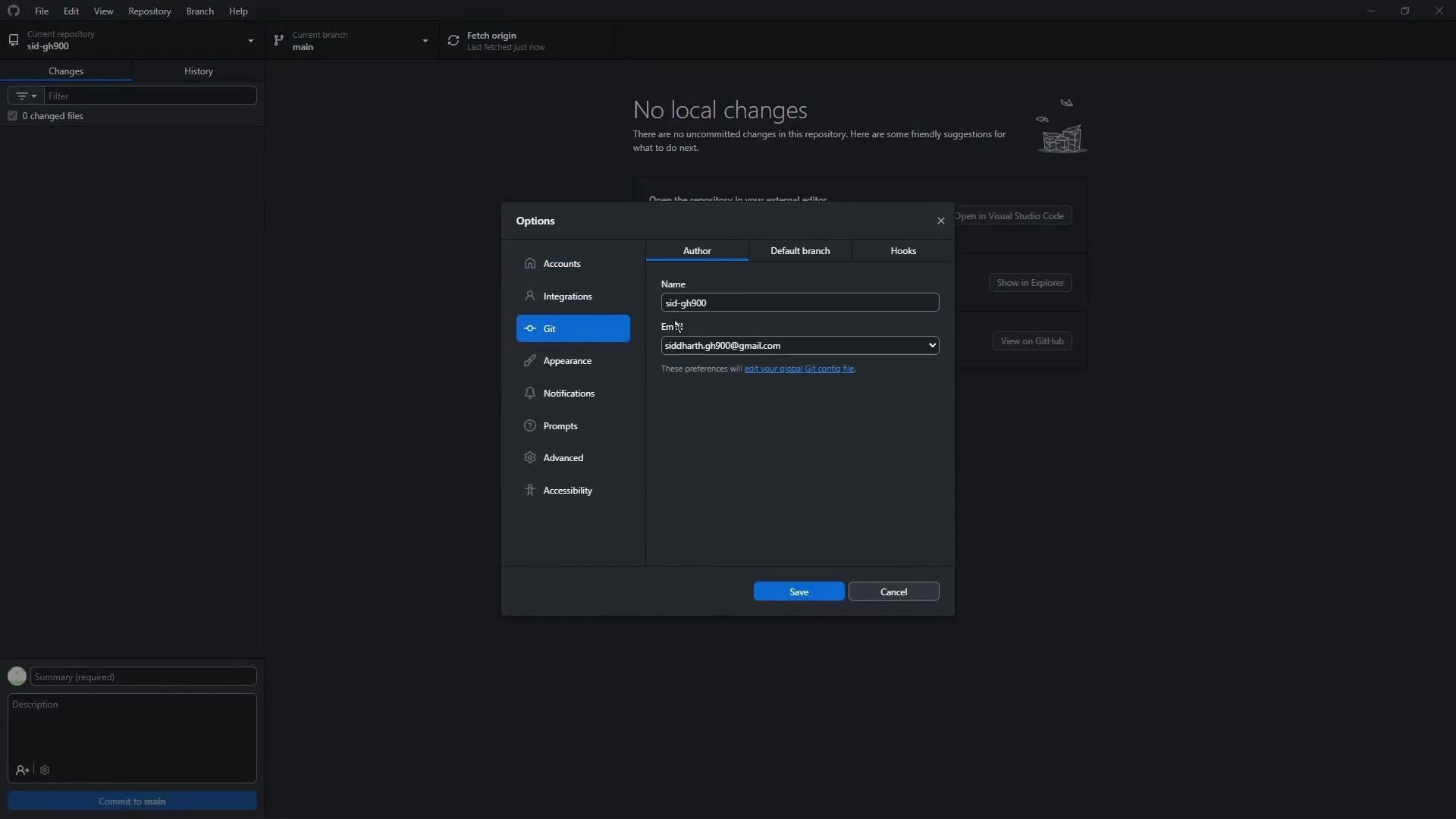Close the Options dialog with X
1456x819 pixels.
tap(940, 221)
